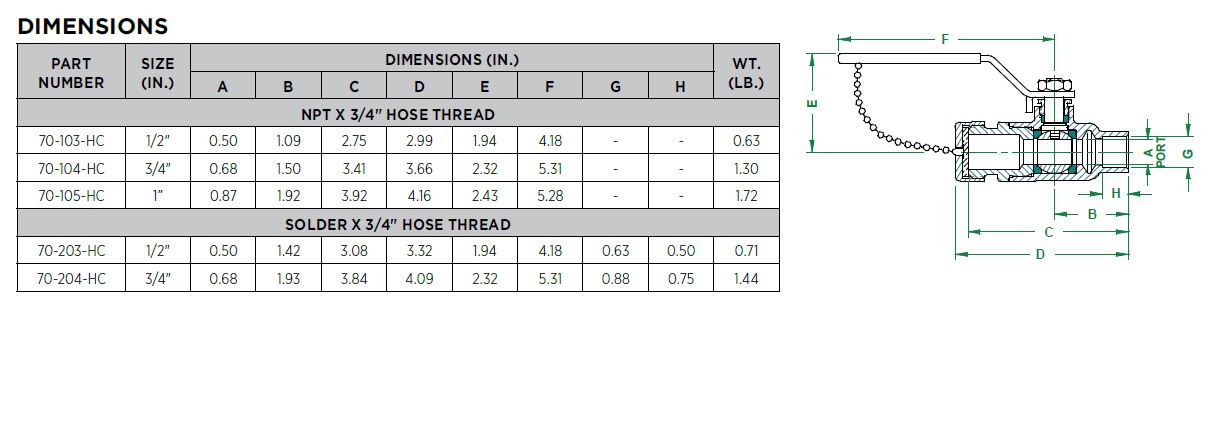Select part number 70-104-HC
This screenshot has width=1222, height=429.
click(x=71, y=169)
